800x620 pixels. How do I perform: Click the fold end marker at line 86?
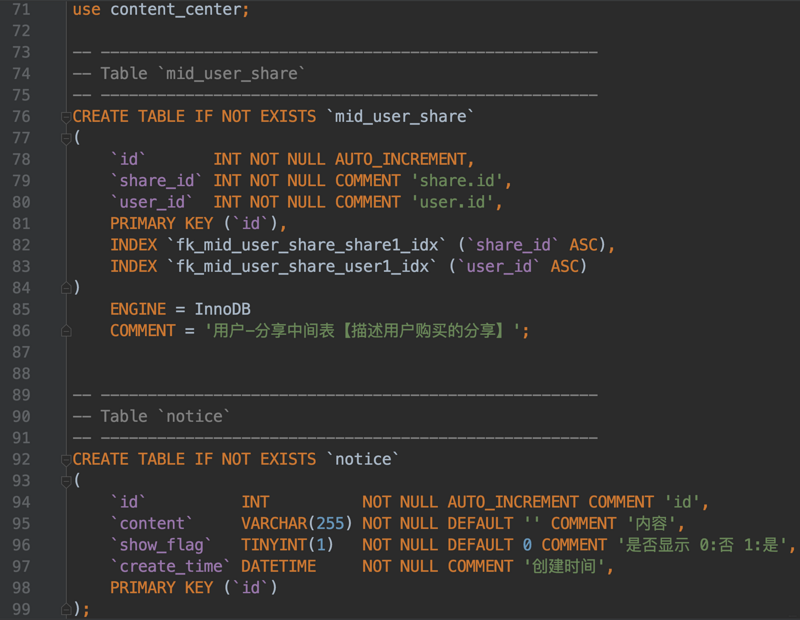[66, 331]
